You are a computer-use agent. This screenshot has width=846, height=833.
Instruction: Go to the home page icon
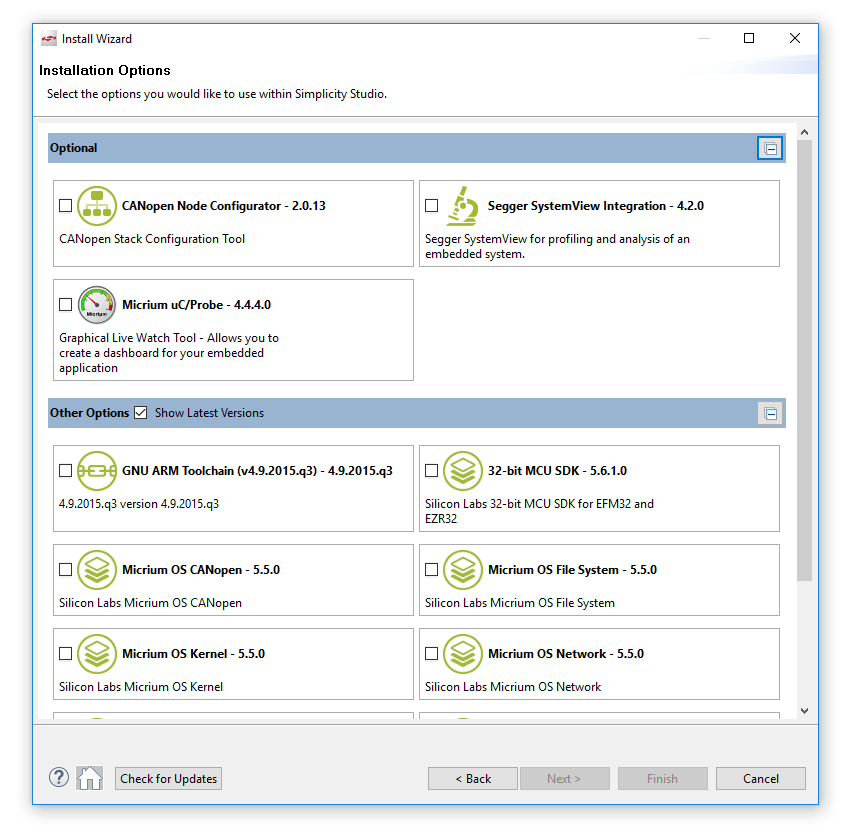(x=90, y=778)
